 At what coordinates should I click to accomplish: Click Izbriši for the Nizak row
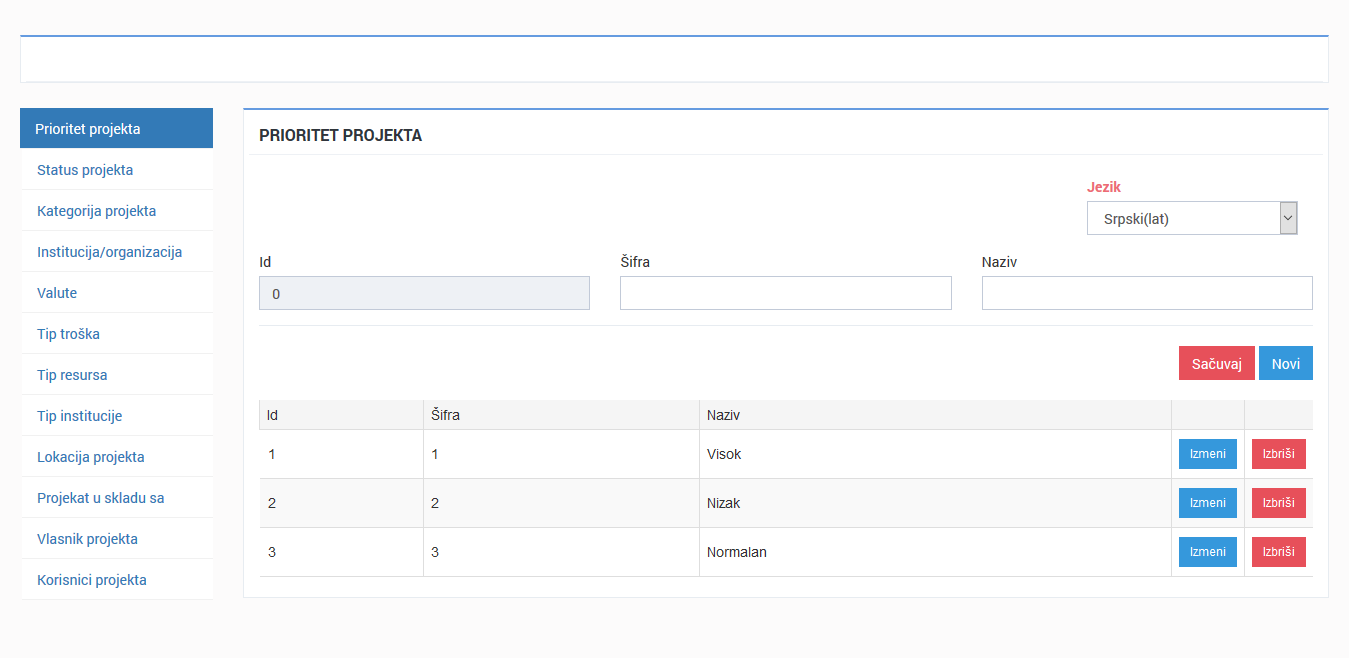(x=1278, y=503)
